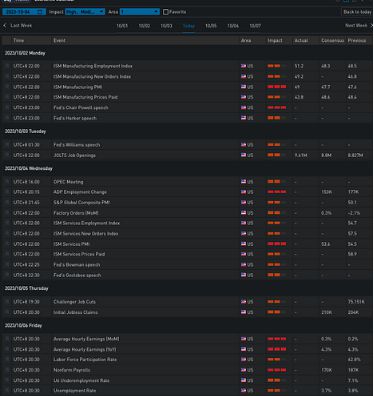Viewport: 374px width, 396px height.
Task: Open the Impact filter dropdown
Action: coord(85,12)
